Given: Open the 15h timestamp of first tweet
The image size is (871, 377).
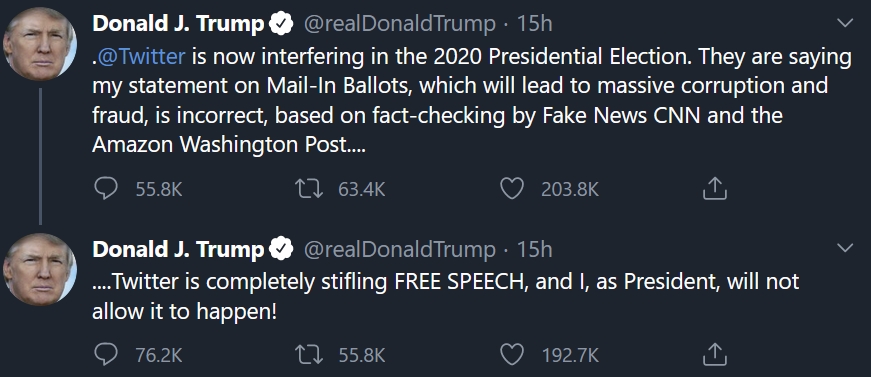Looking at the screenshot, I should coord(534,24).
